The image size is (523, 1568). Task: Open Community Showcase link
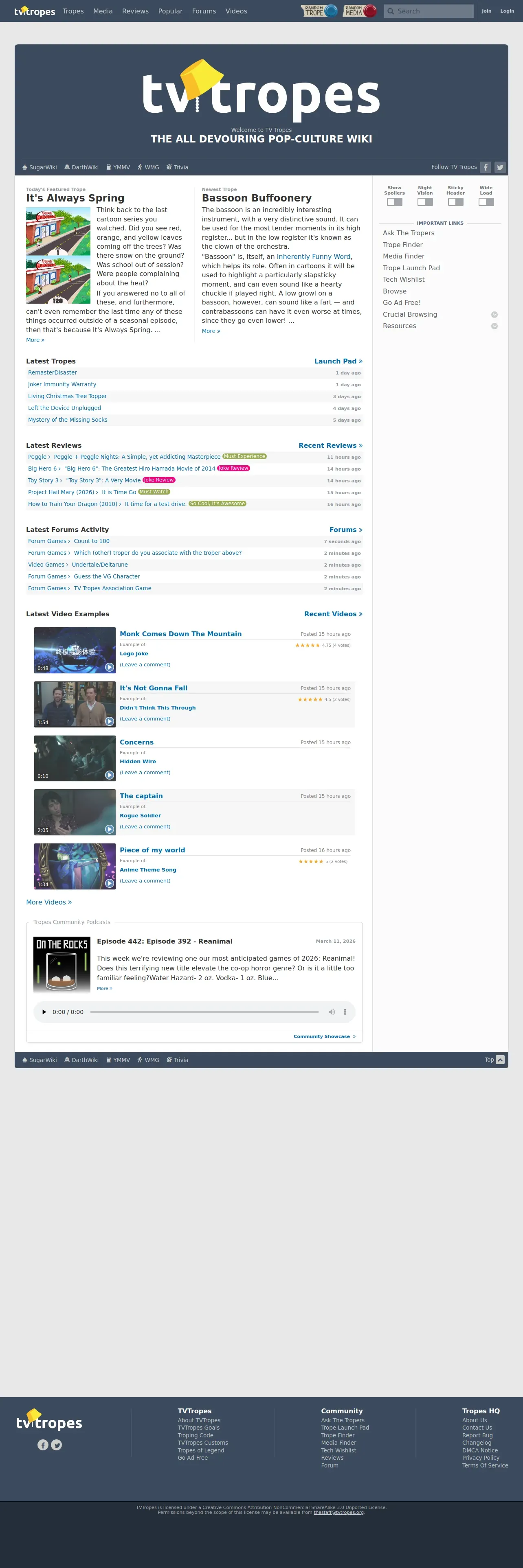tap(325, 1037)
